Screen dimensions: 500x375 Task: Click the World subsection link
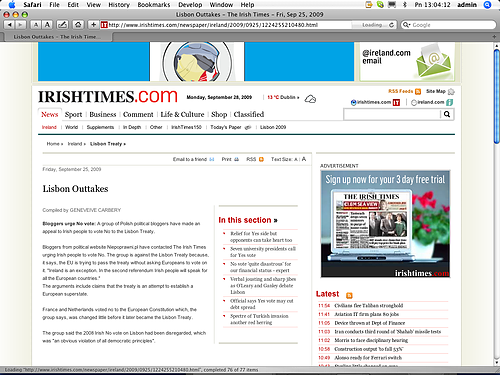pos(71,127)
